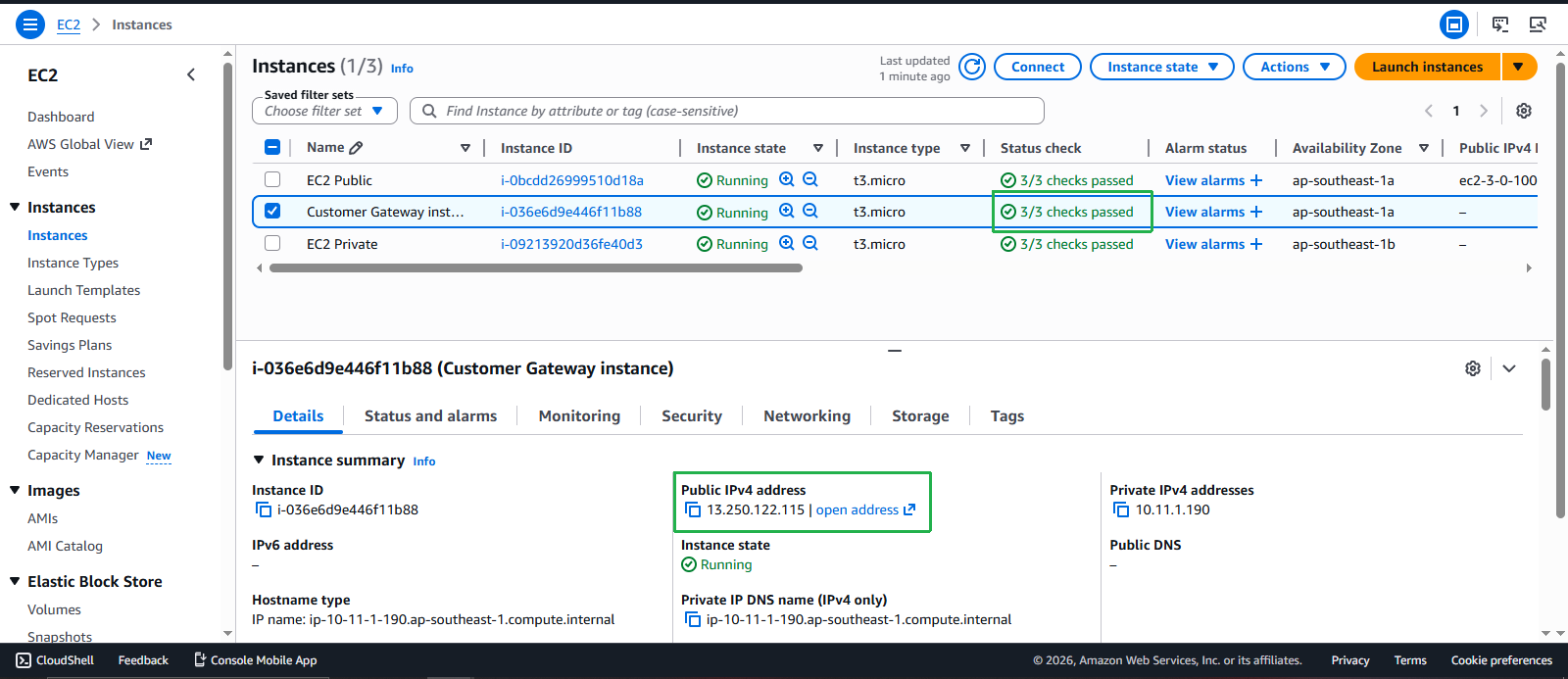Click the blue panel toggle icon top right
This screenshot has width=1568, height=679.
(x=1454, y=24)
